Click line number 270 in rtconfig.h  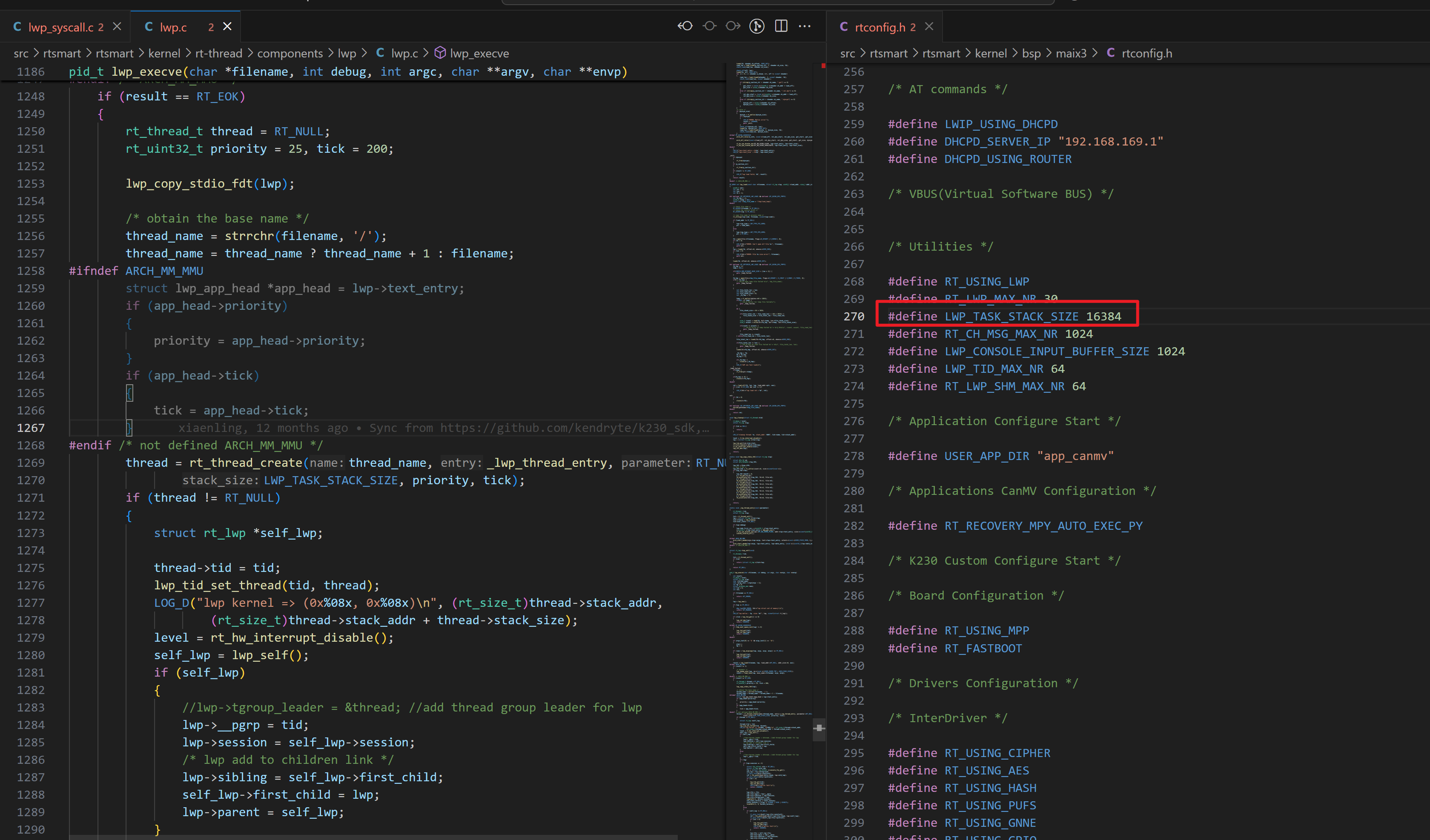854,317
